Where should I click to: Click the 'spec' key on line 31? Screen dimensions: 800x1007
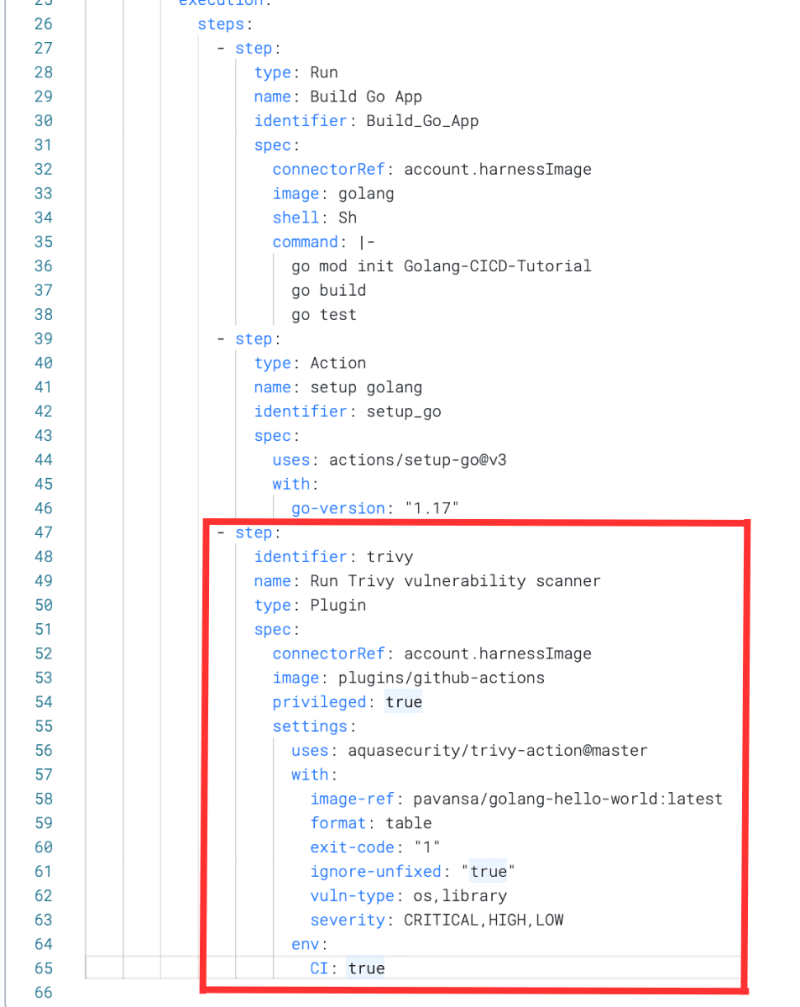(x=272, y=146)
